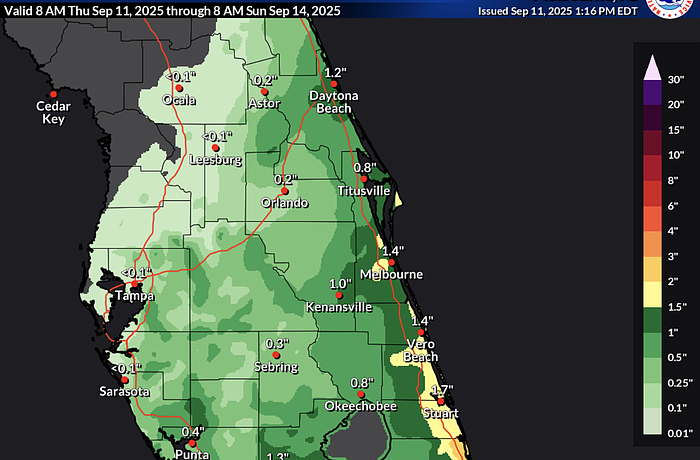Screen dimensions: 700x460
Task: Click the Tampa red location dot
Action: click(x=135, y=284)
